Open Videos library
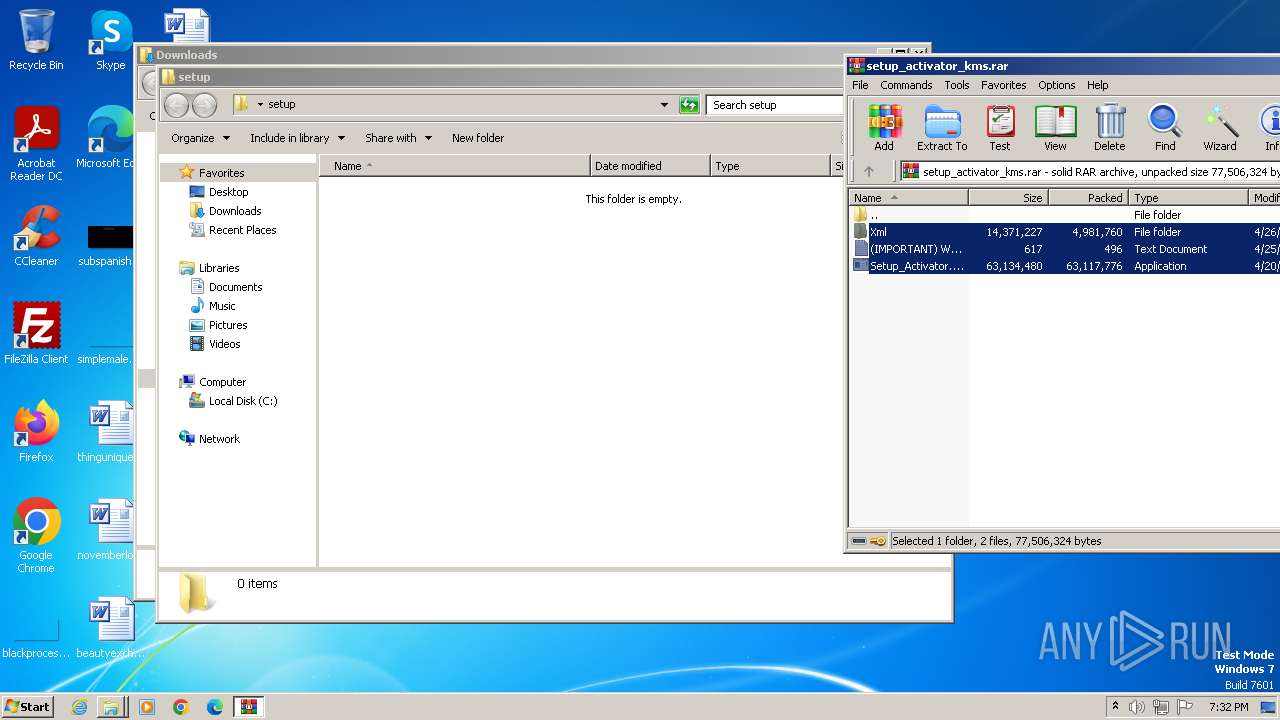This screenshot has width=1280, height=720. point(224,344)
